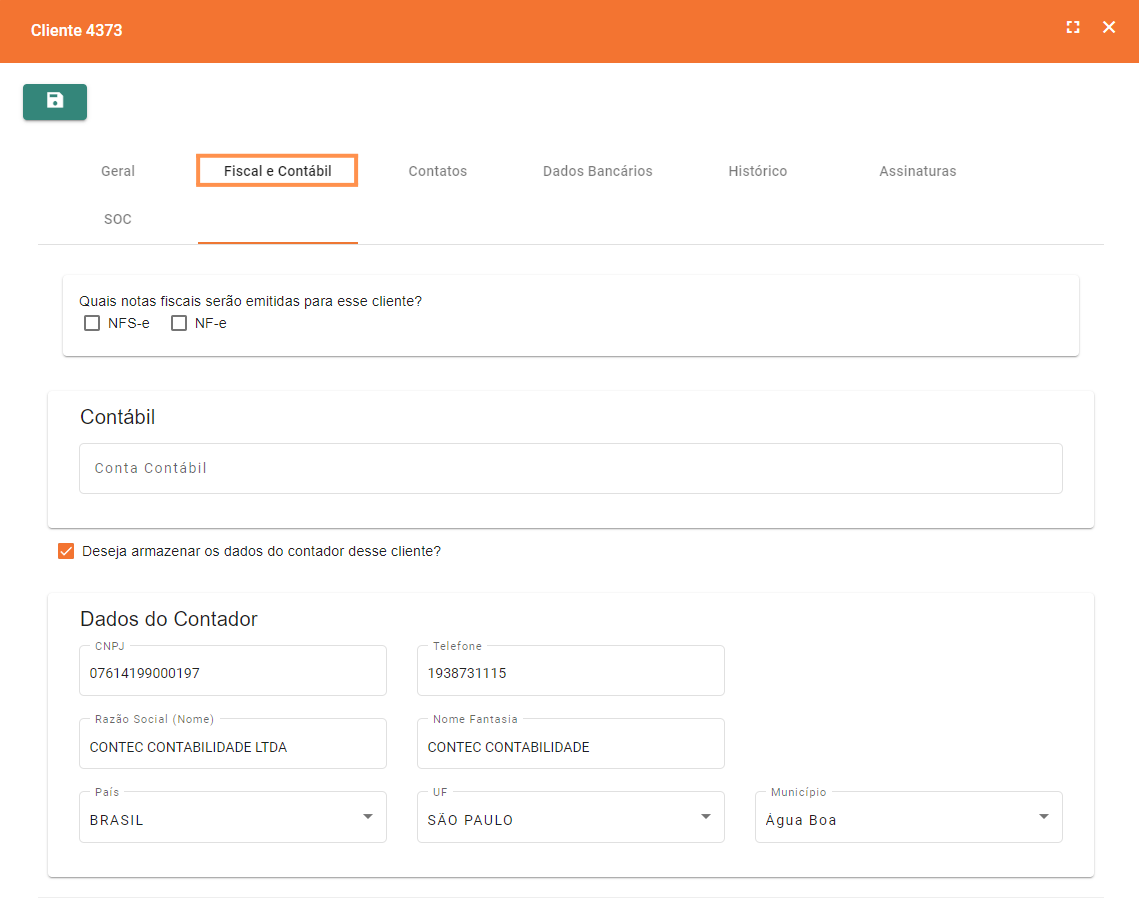Image resolution: width=1139 pixels, height=904 pixels.
Task: Close the Cliente 4373 dialog
Action: tap(1109, 28)
